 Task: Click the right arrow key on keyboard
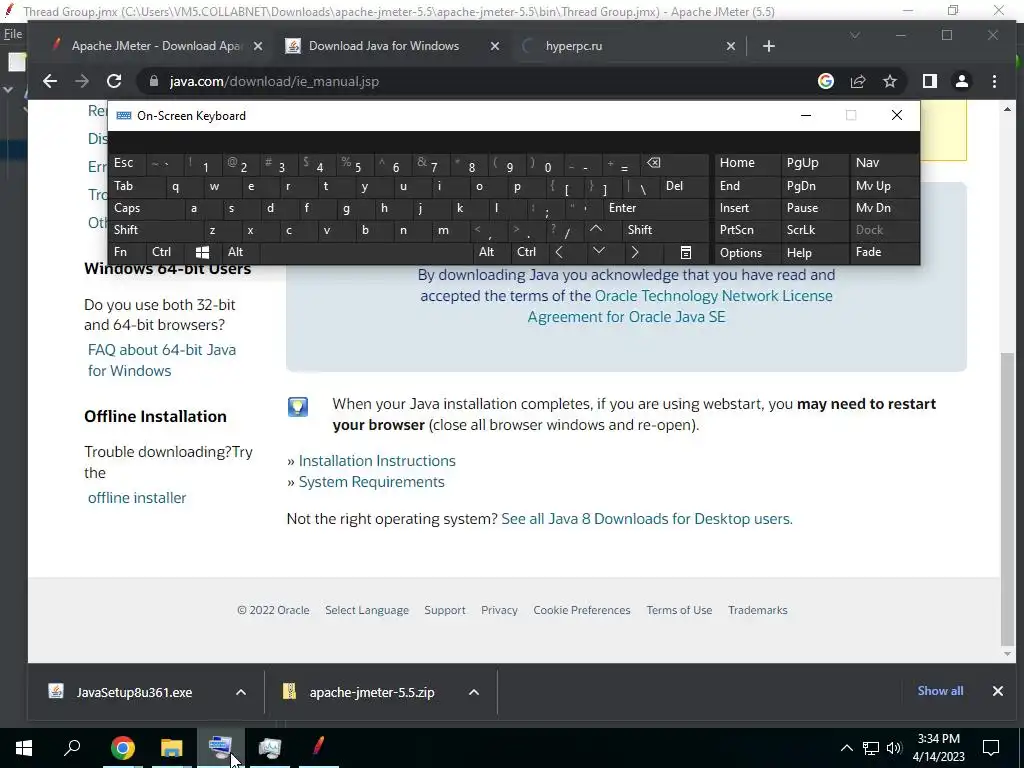click(635, 252)
